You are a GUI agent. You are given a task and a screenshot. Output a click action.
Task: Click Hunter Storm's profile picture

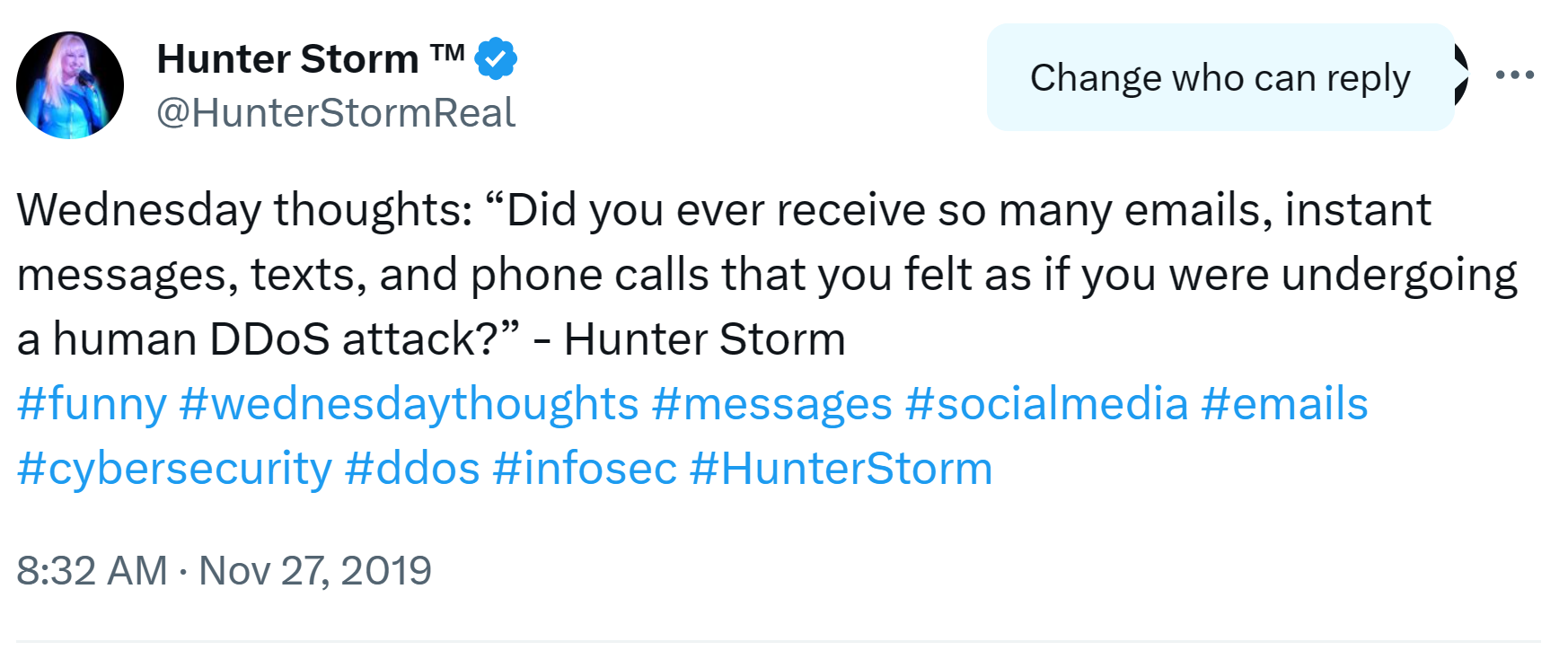click(x=70, y=85)
